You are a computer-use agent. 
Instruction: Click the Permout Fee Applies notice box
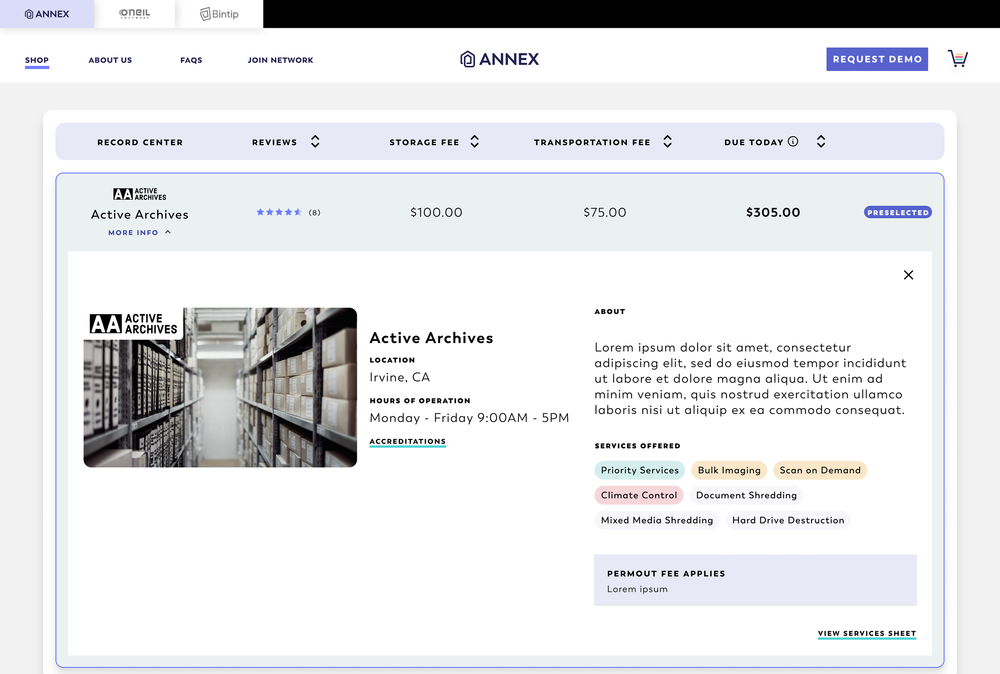[755, 580]
